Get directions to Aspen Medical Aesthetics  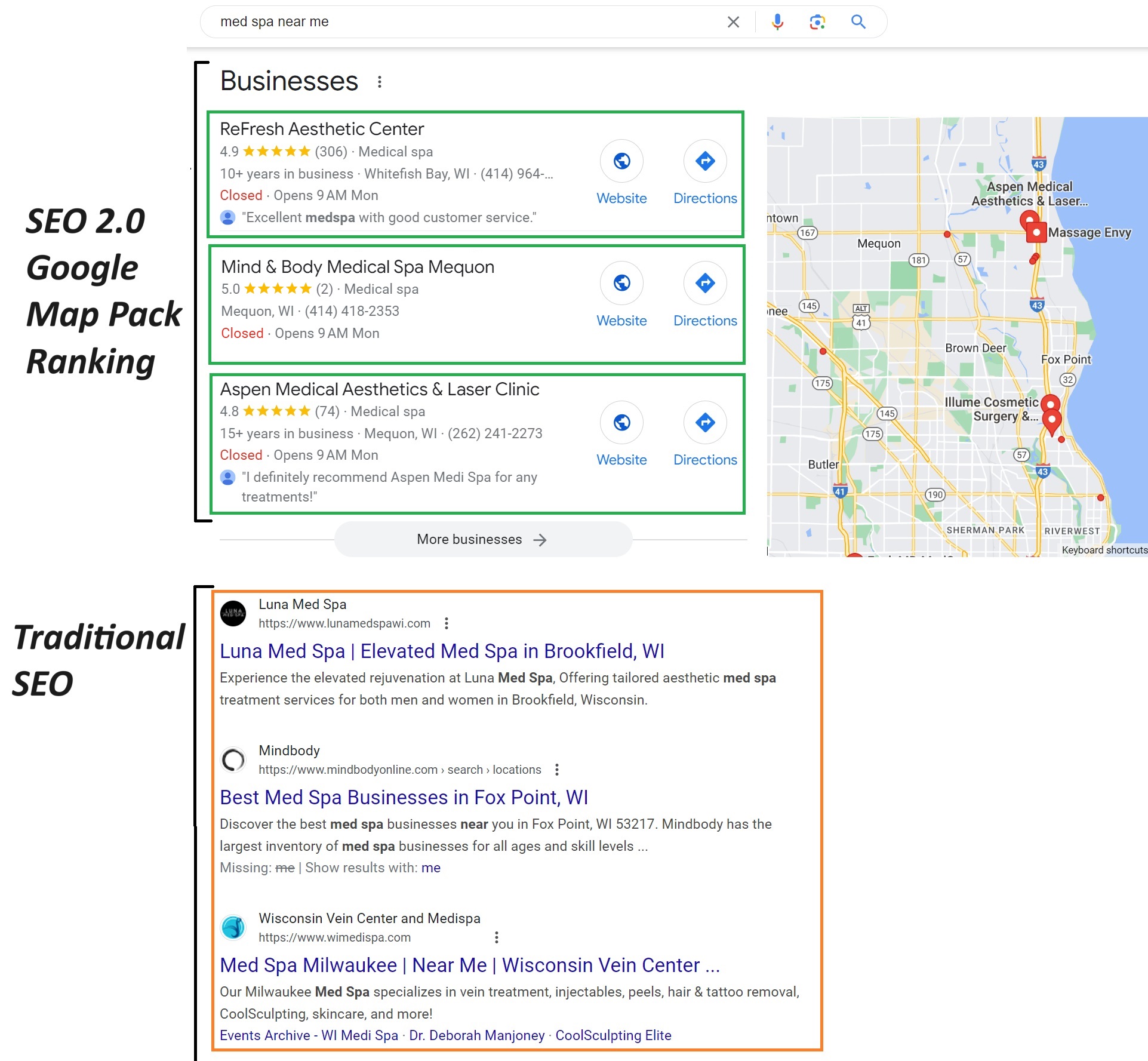(705, 423)
